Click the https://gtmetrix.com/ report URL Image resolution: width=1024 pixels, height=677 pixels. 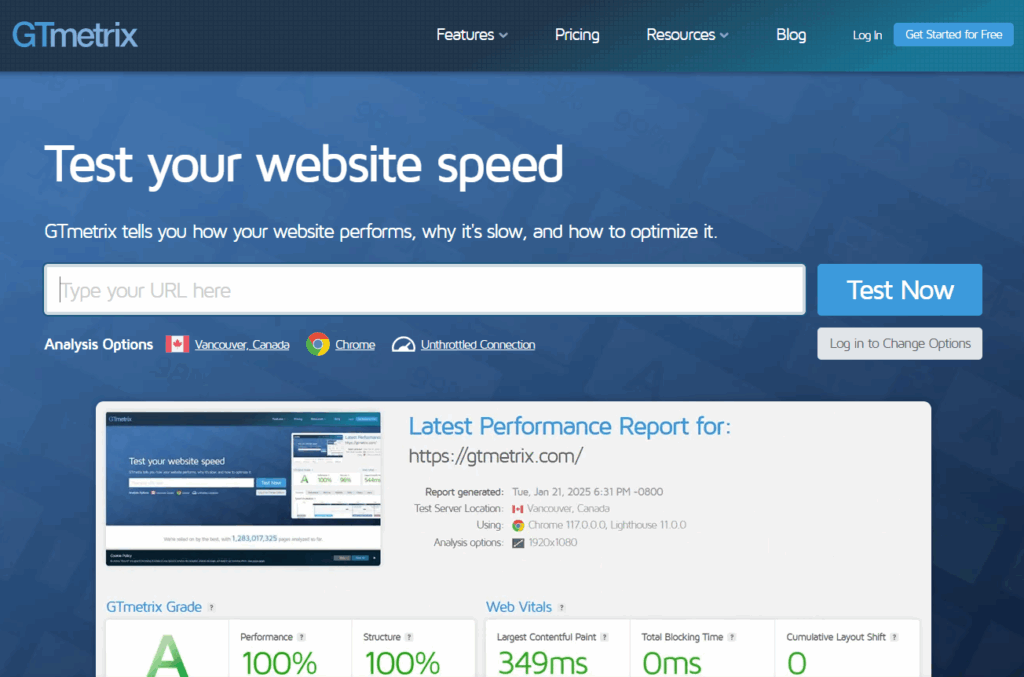pyautogui.click(x=496, y=456)
